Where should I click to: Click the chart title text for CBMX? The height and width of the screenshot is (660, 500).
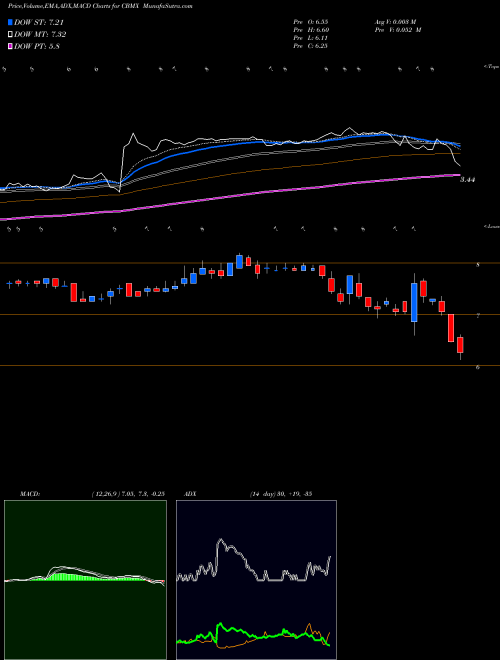[100, 6]
